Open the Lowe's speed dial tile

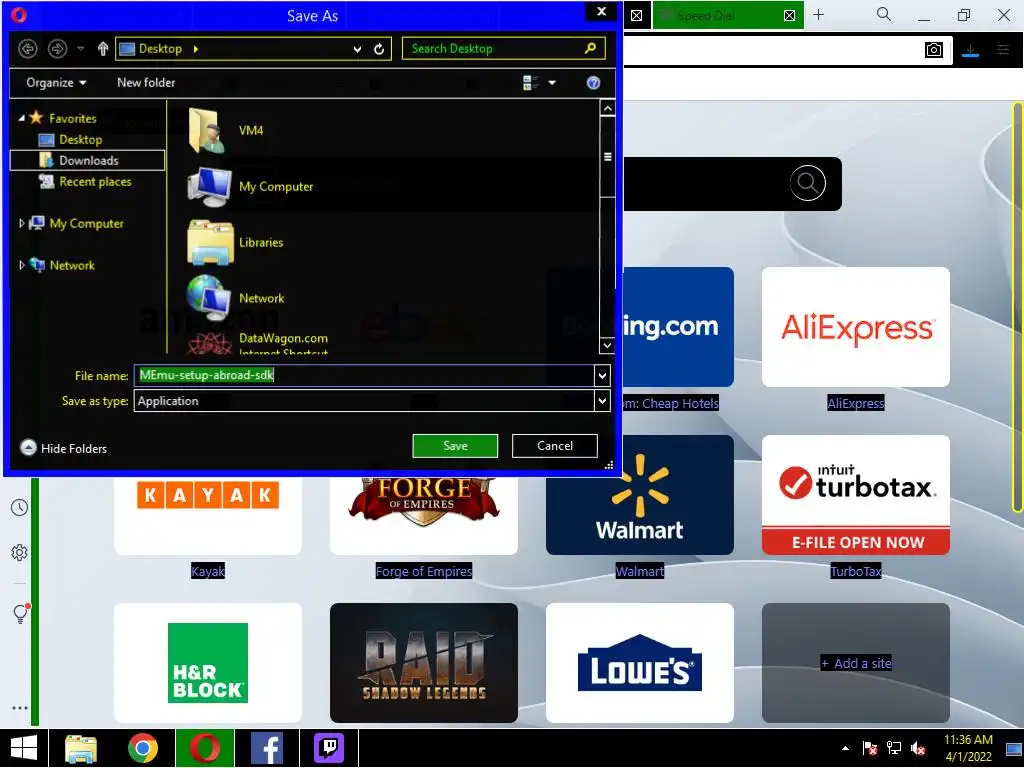click(x=640, y=663)
